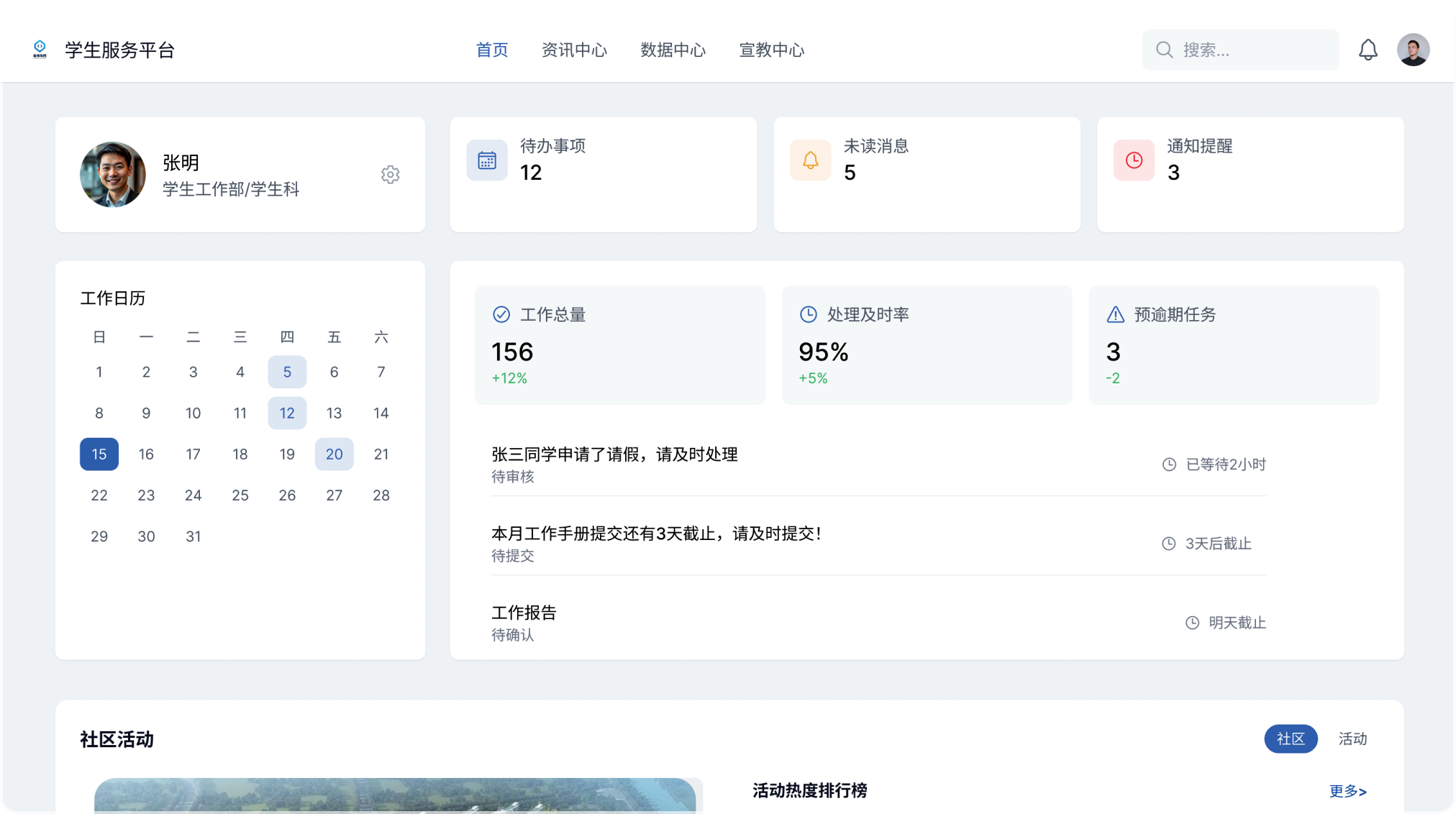This screenshot has width=1456, height=814.
Task: Click the 工作总量 checkmark circle icon
Action: click(501, 314)
